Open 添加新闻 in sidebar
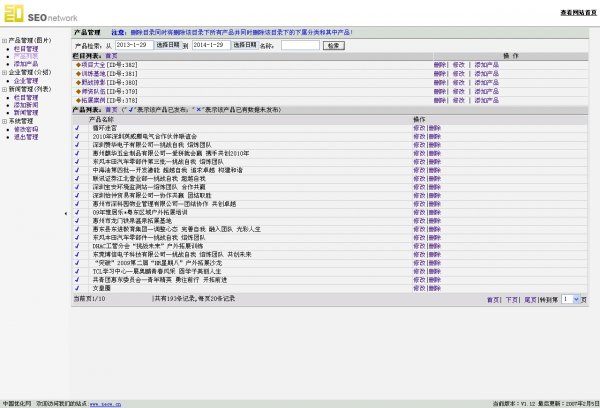Viewport: 600px width, 408px height. point(26,105)
